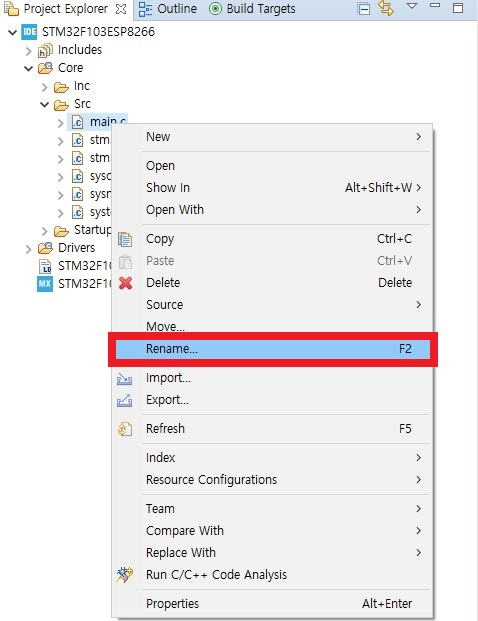Maximize the Project Explorer view

point(458,8)
